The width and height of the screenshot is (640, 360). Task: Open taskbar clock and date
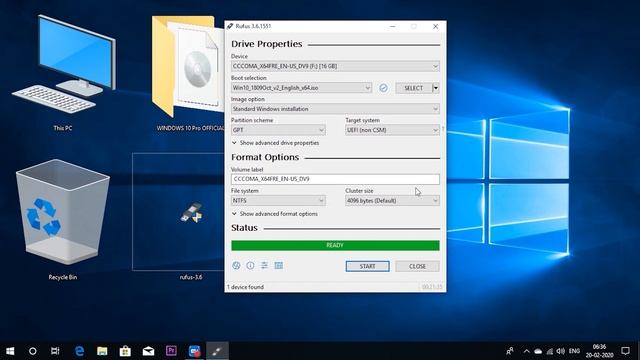599,351
